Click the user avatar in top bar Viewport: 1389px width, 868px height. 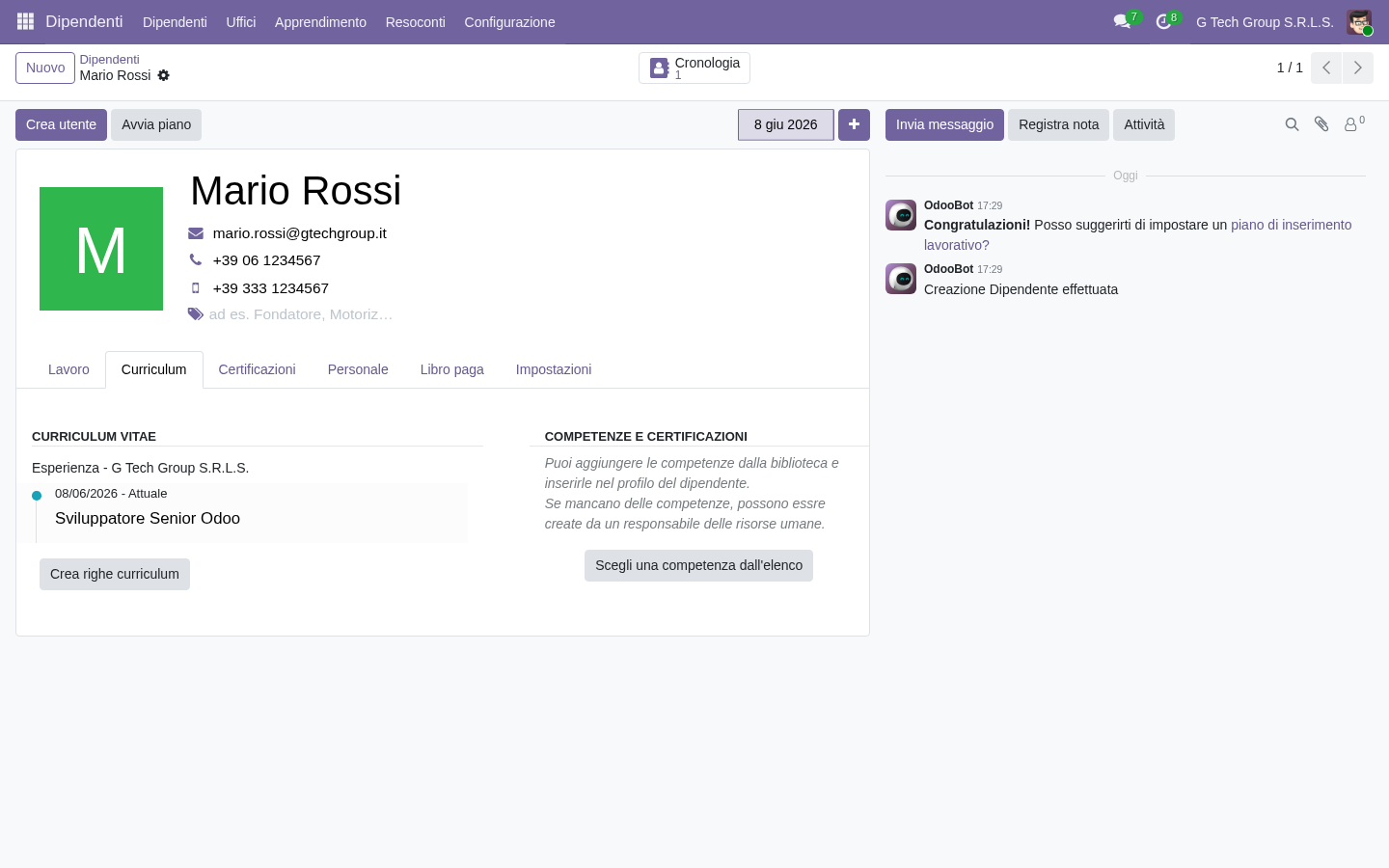pyautogui.click(x=1359, y=22)
